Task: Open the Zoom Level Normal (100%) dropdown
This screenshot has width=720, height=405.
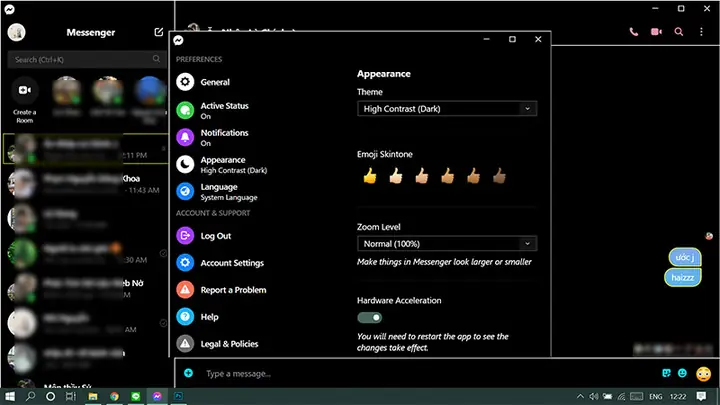Action: point(447,244)
